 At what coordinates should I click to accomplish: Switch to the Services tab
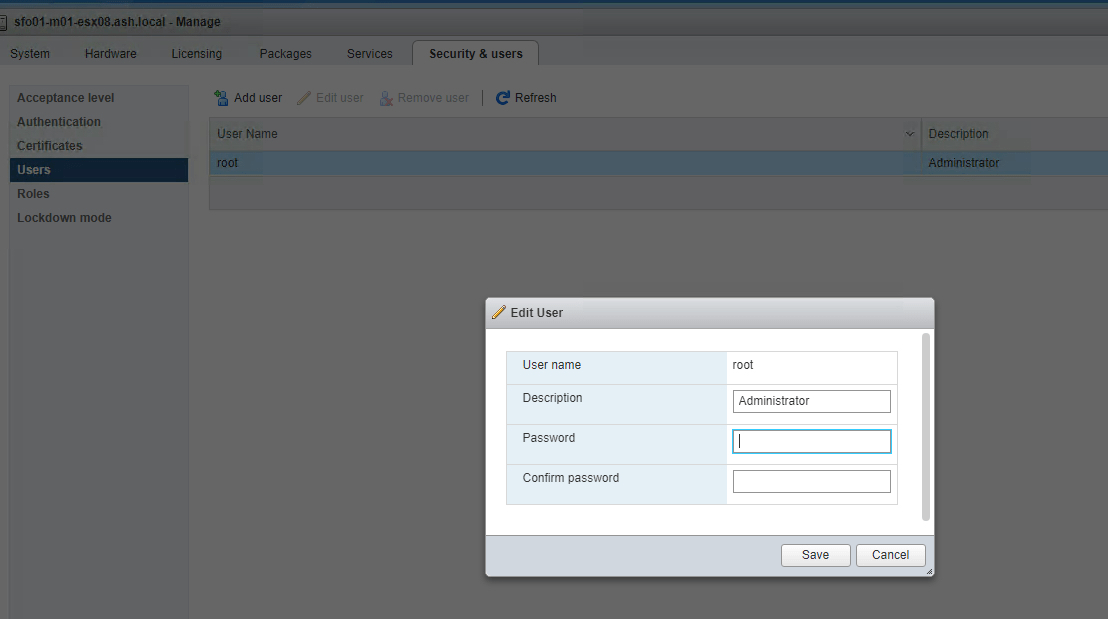(x=369, y=53)
